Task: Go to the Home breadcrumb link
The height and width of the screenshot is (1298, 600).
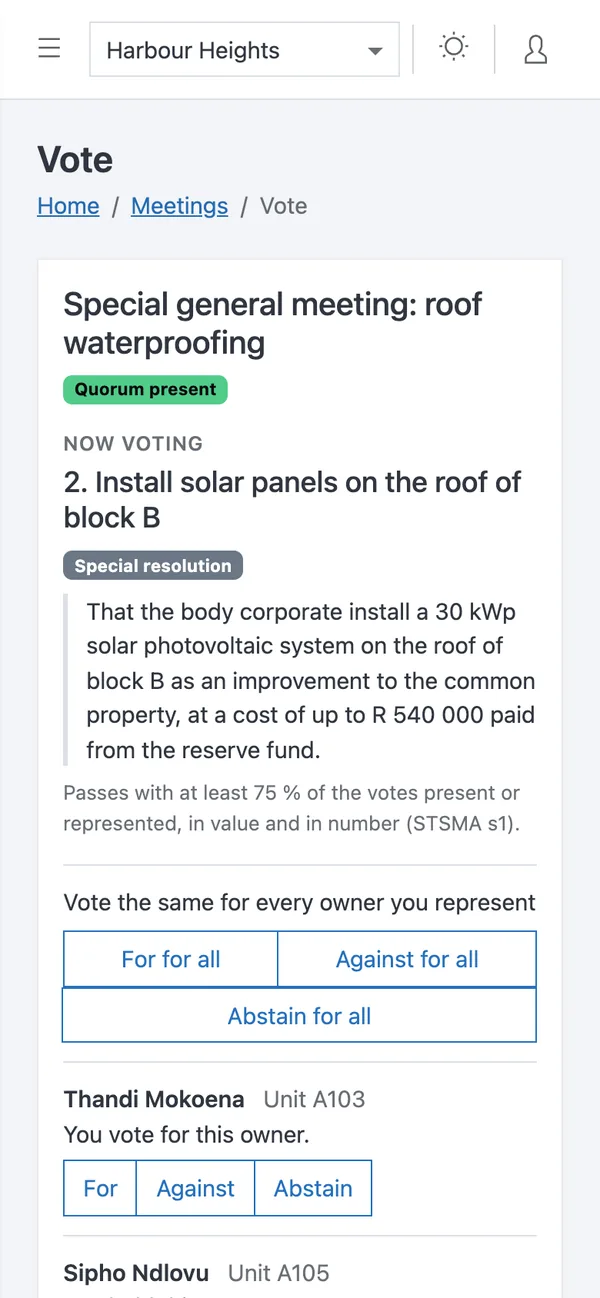Action: [68, 206]
